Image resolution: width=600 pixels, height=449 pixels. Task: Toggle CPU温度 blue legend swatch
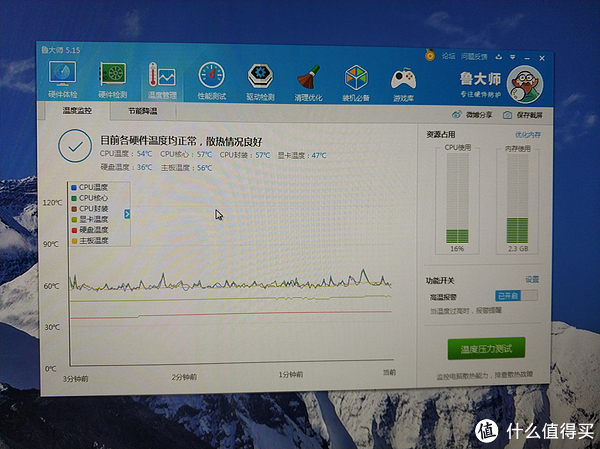click(74, 188)
